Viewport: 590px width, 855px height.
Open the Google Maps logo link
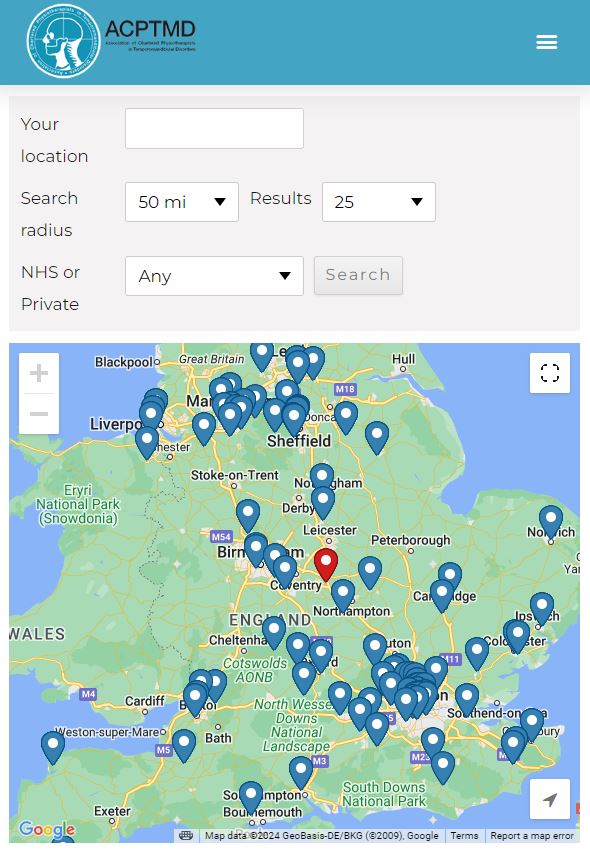point(47,829)
